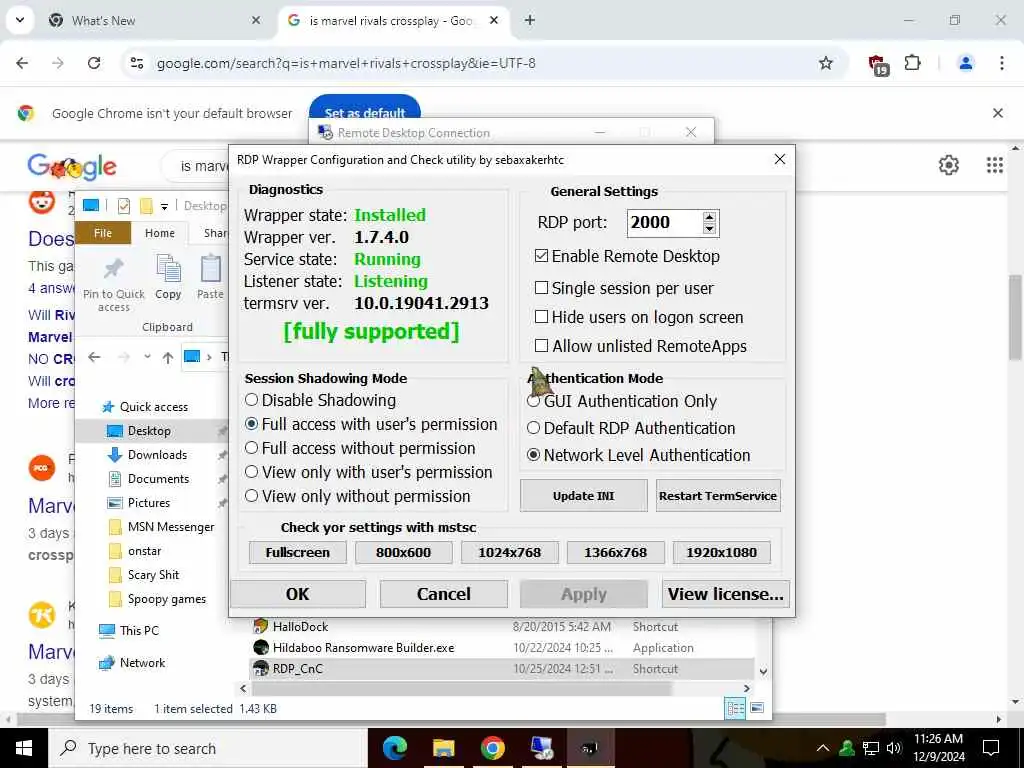
Task: Click Pin to Quick access icon
Action: pyautogui.click(x=114, y=268)
